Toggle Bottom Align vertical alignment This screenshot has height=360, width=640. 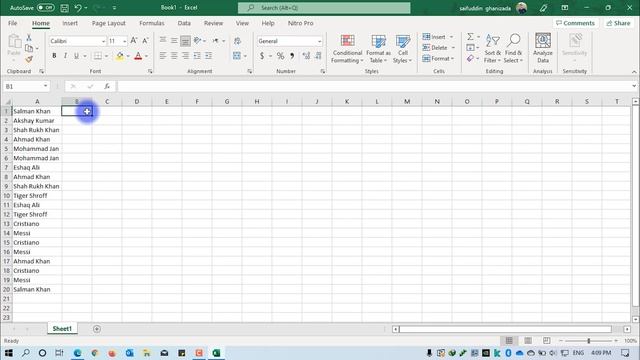185,41
